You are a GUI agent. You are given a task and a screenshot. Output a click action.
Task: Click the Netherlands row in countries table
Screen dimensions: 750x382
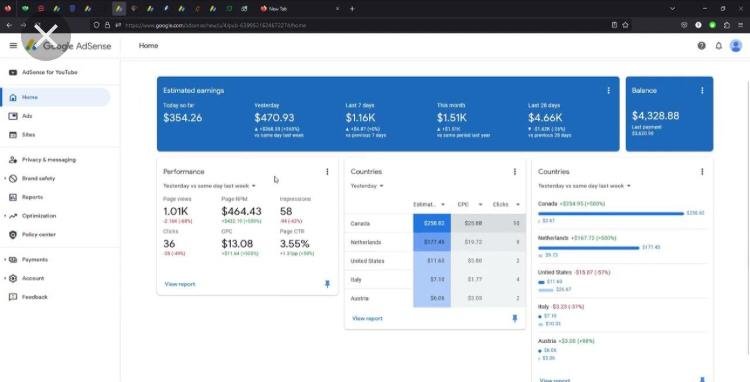(x=435, y=242)
